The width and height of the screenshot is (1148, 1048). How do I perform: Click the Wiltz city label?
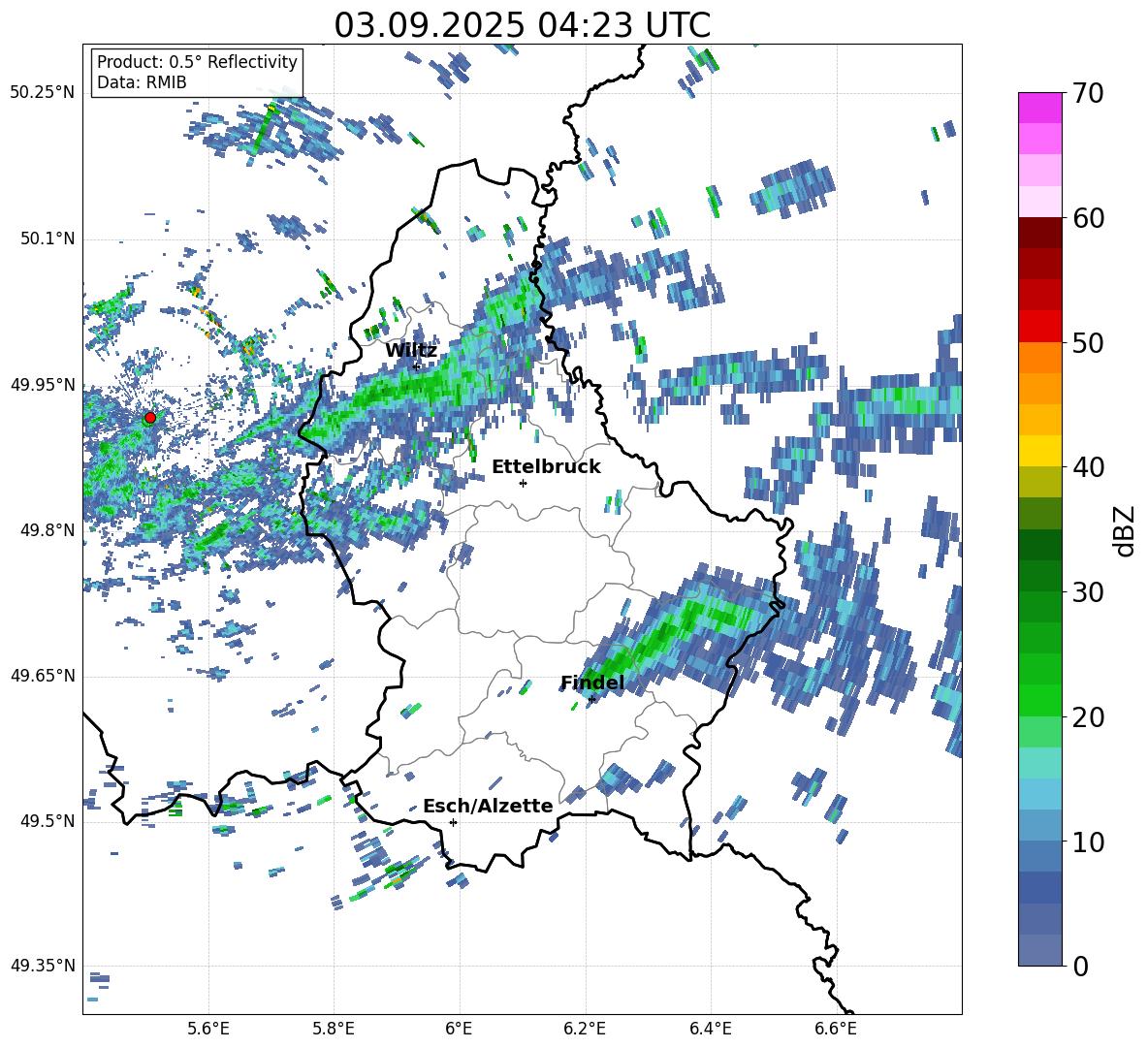pos(411,350)
